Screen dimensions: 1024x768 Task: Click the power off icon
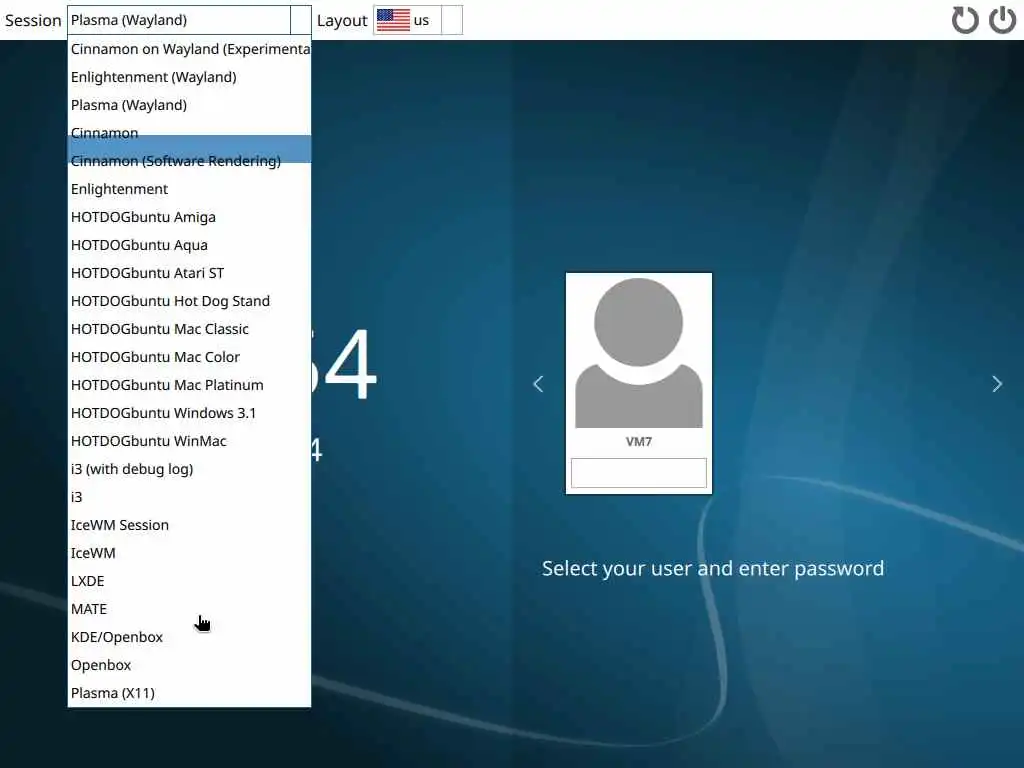pyautogui.click(x=1002, y=20)
